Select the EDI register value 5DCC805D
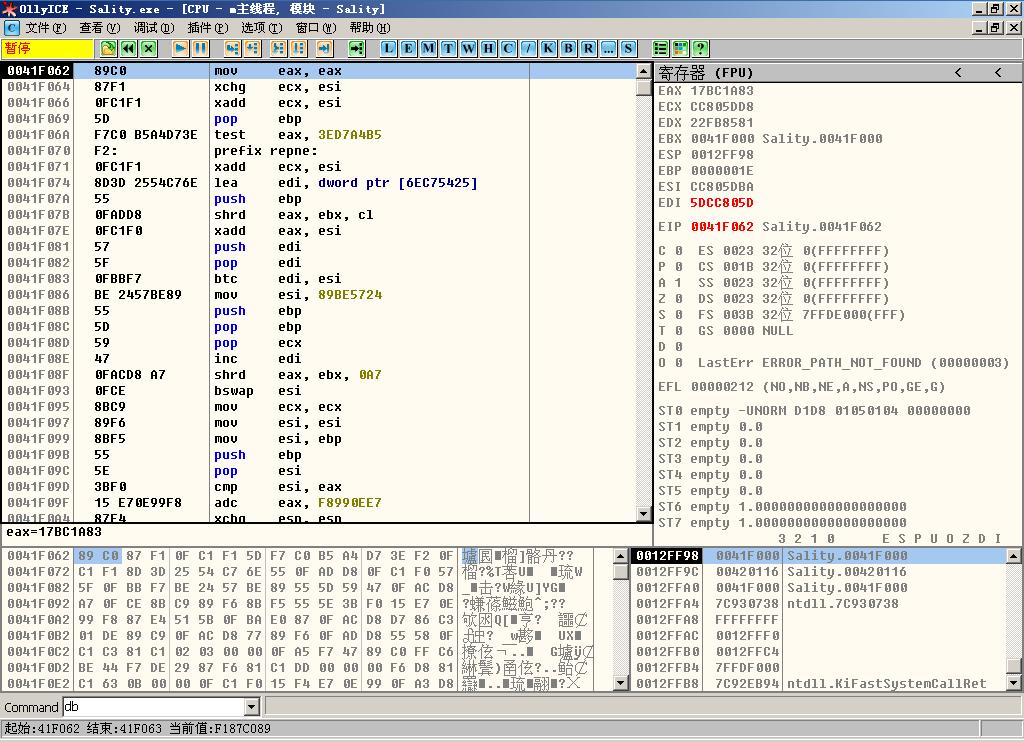 pos(722,203)
